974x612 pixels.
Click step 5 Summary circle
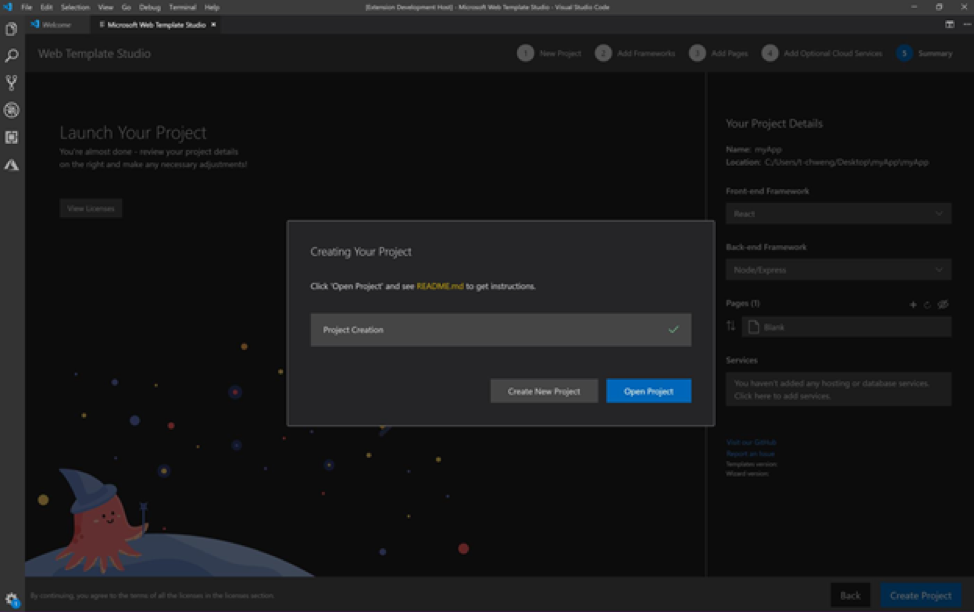click(x=904, y=53)
